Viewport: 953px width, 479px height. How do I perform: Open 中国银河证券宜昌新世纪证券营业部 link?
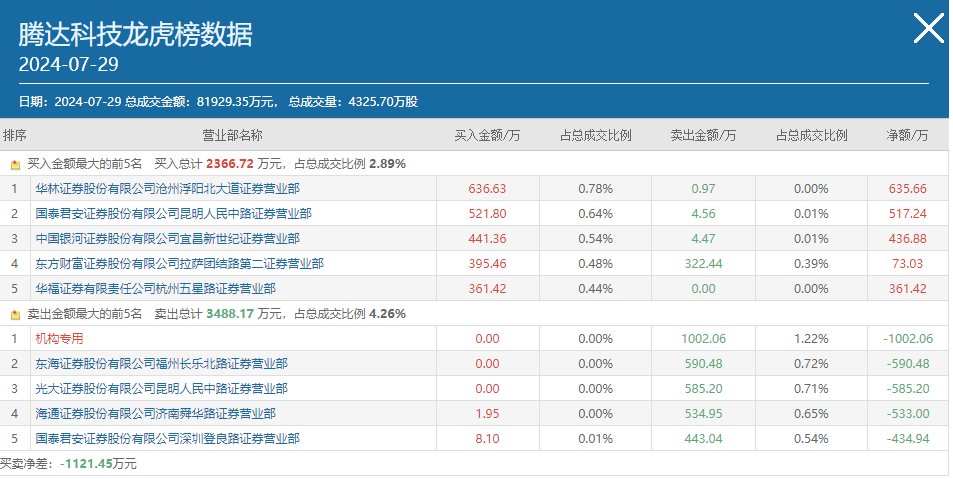[167, 239]
